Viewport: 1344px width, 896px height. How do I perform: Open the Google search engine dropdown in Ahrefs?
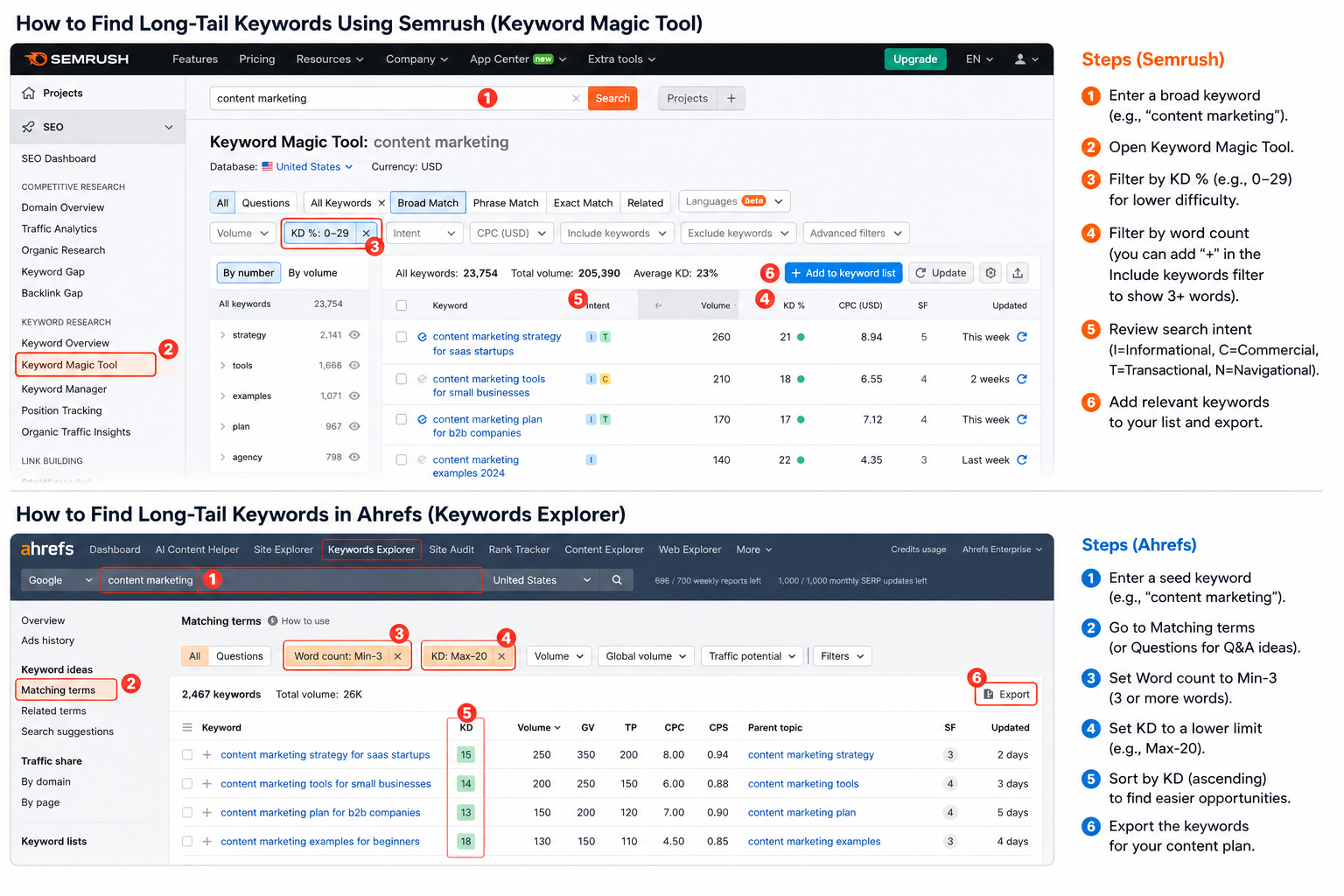pos(59,580)
